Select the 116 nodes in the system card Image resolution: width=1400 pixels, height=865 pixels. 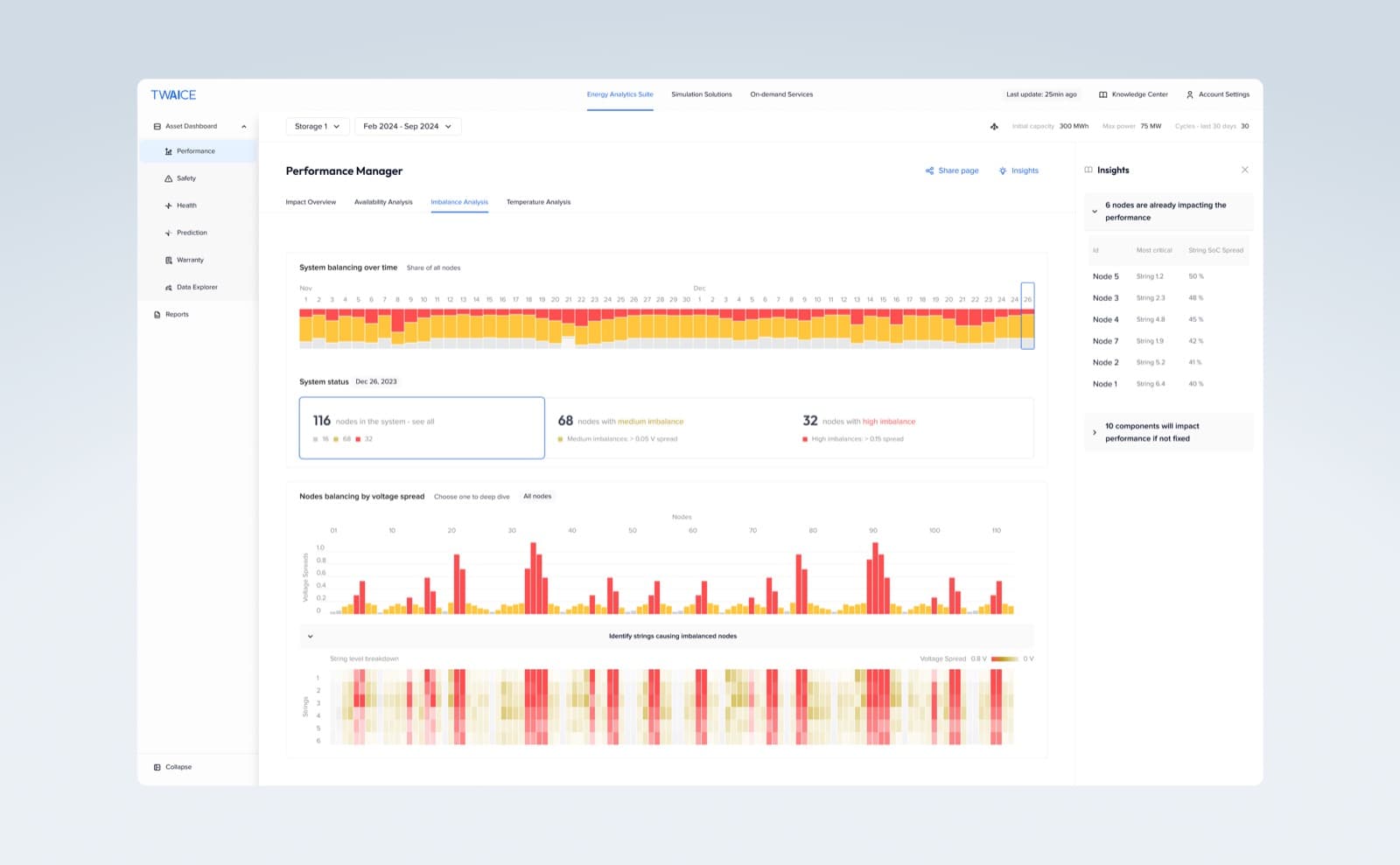point(422,428)
